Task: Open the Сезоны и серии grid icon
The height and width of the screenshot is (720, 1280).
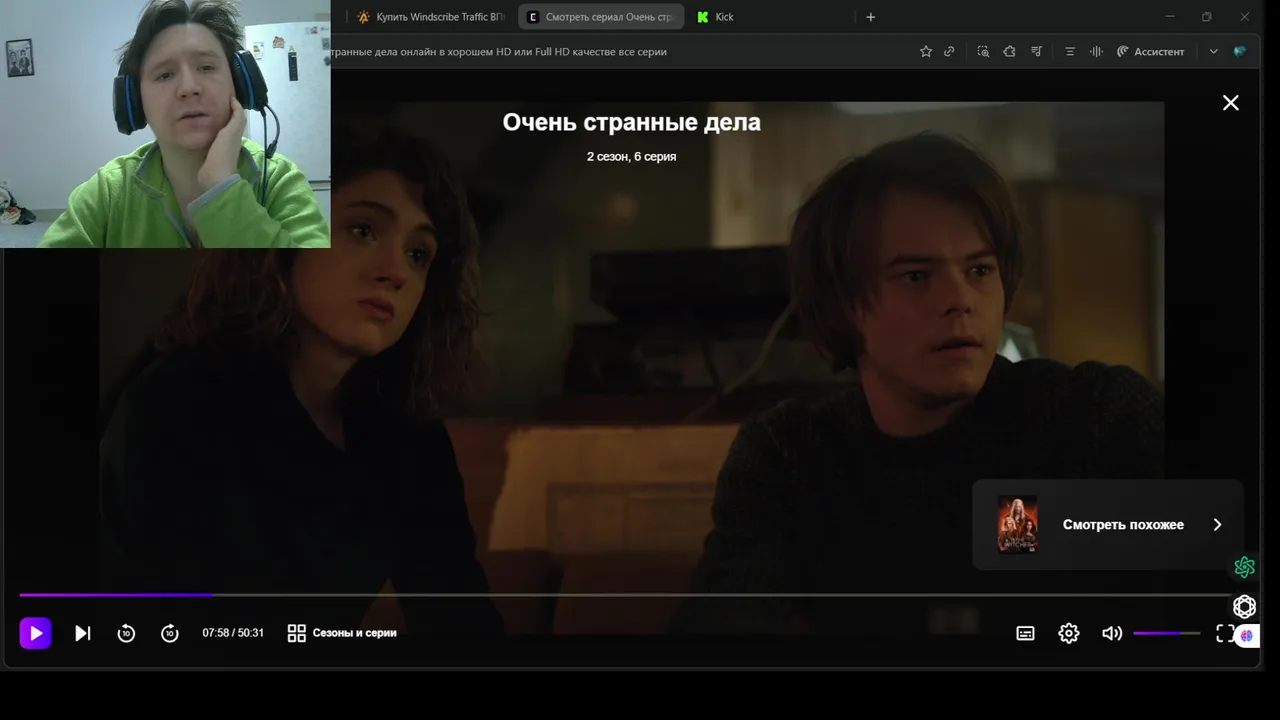Action: click(296, 633)
